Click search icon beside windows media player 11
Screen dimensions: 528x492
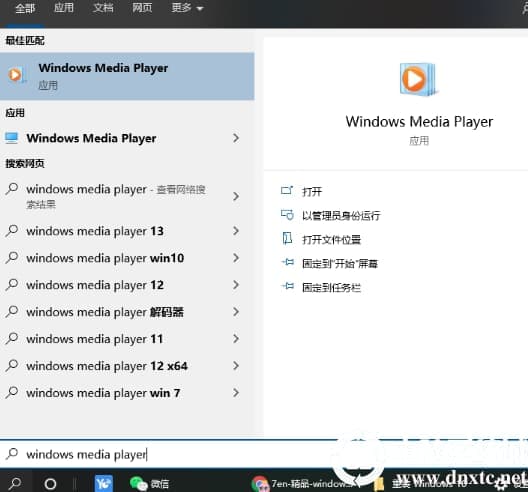point(12,338)
